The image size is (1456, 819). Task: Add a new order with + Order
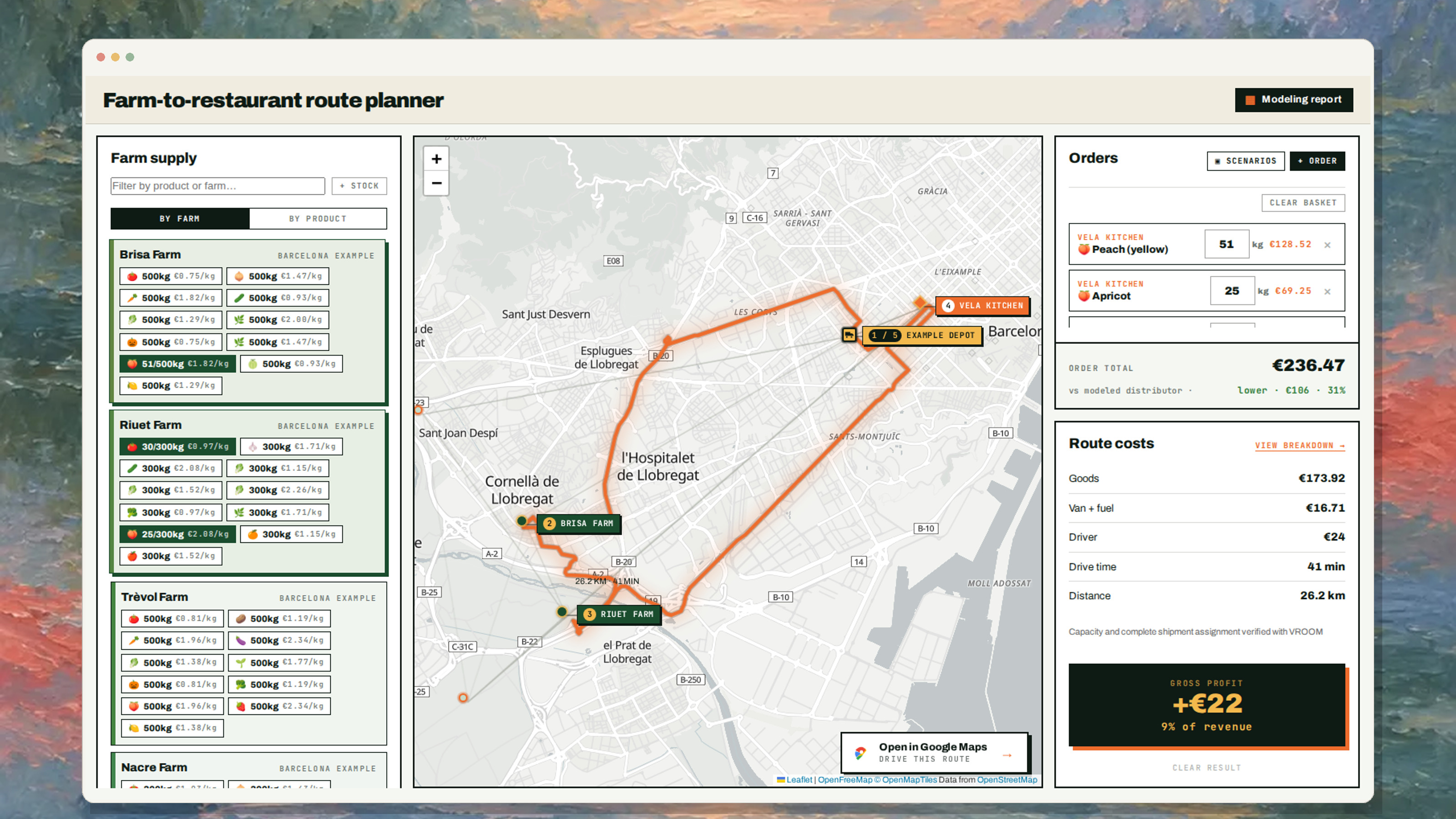tap(1318, 161)
